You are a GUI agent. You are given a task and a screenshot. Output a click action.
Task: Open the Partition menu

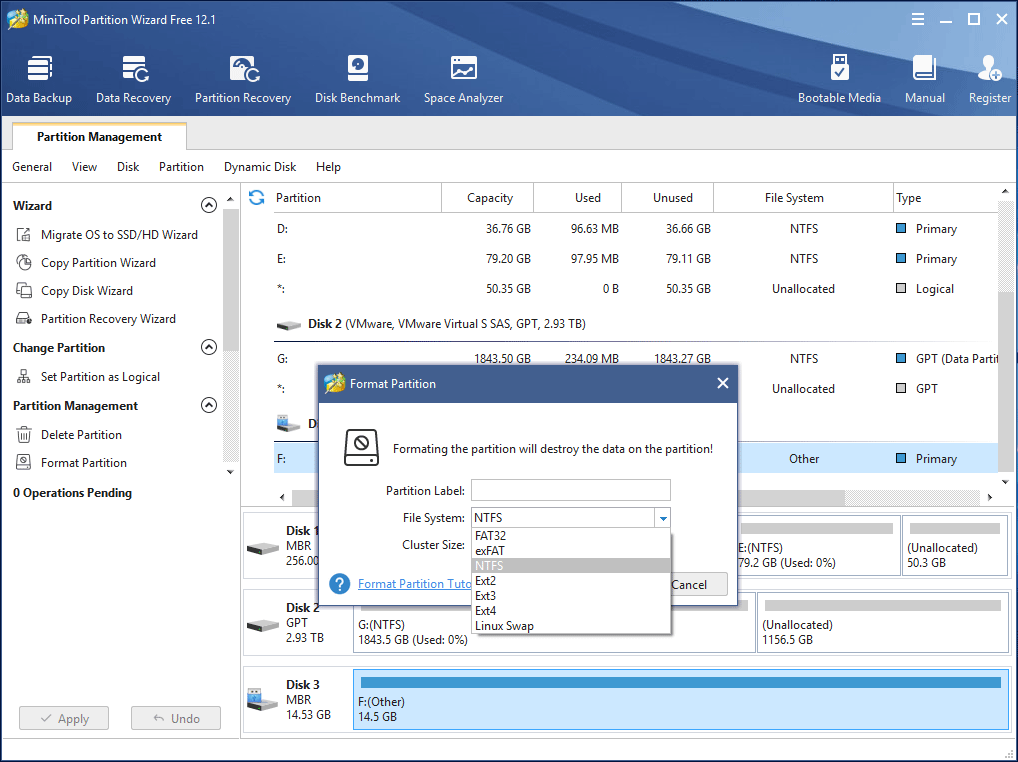pos(181,167)
